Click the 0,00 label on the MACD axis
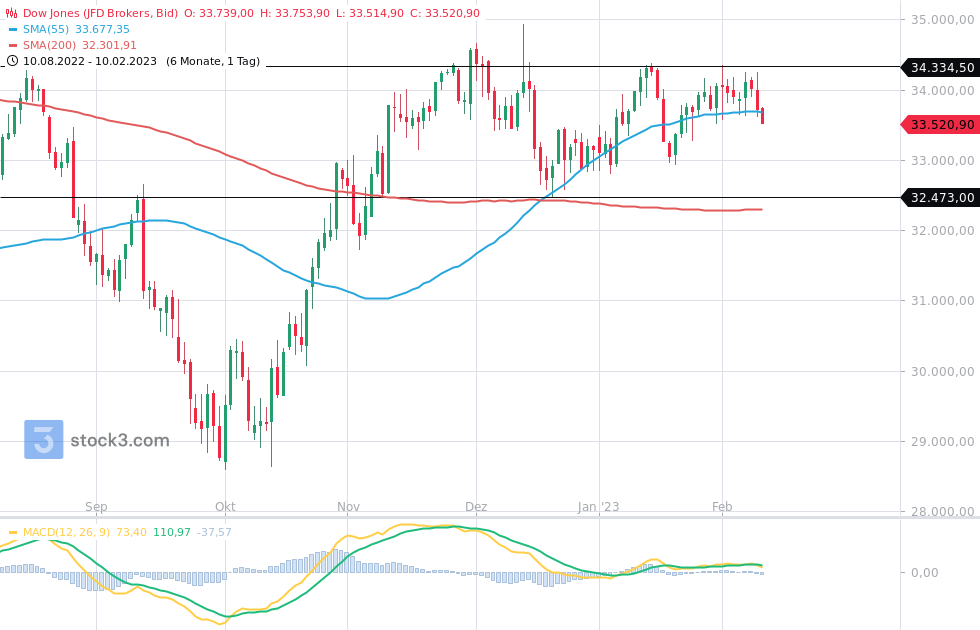The width and height of the screenshot is (980, 630). [924, 572]
